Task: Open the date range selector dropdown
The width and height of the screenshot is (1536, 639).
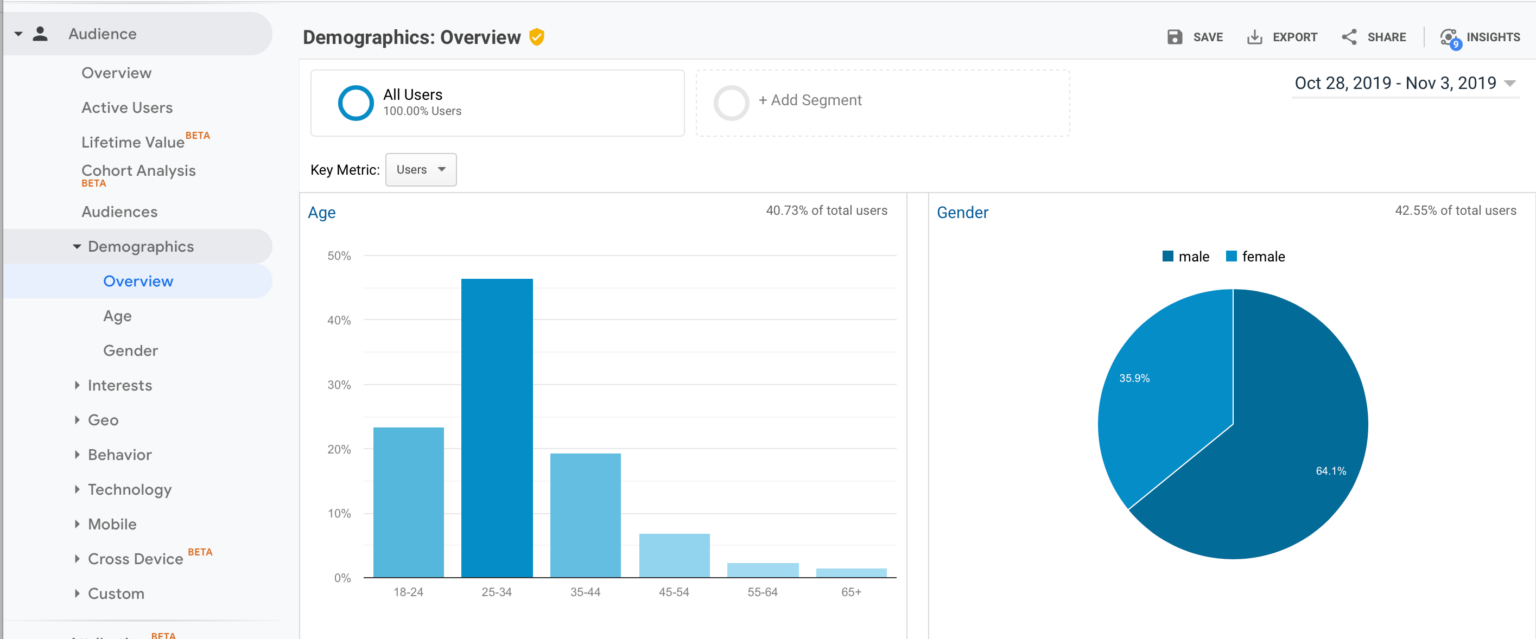Action: click(1405, 84)
